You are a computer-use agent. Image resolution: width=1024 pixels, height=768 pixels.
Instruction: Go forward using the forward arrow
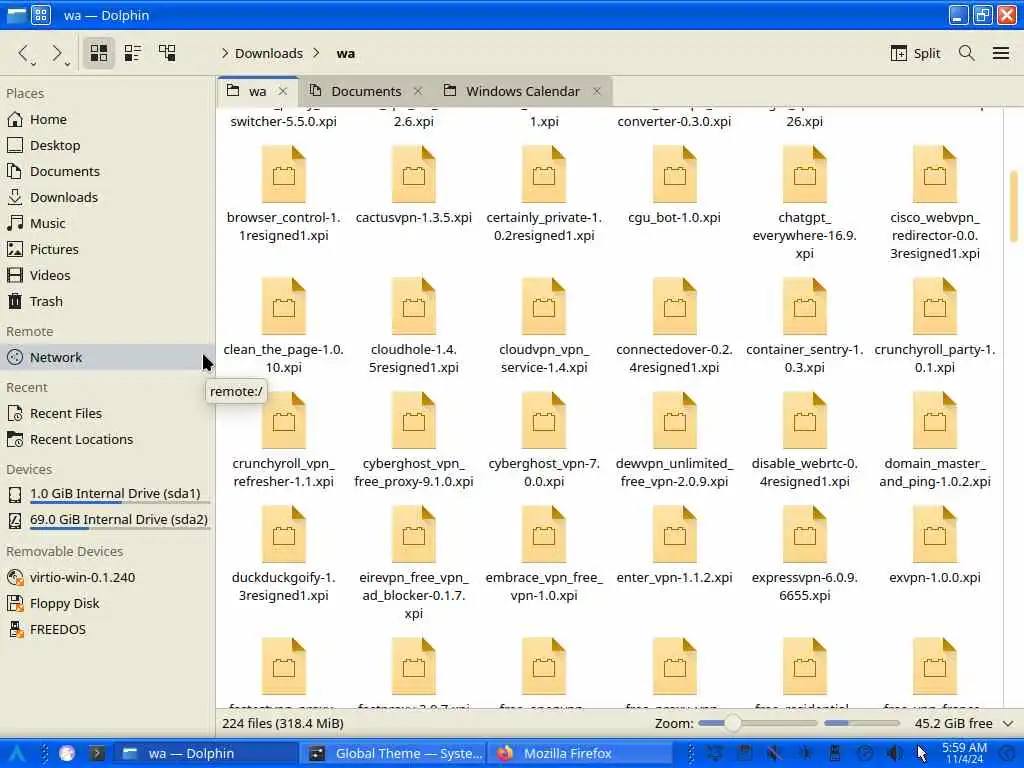(x=57, y=54)
